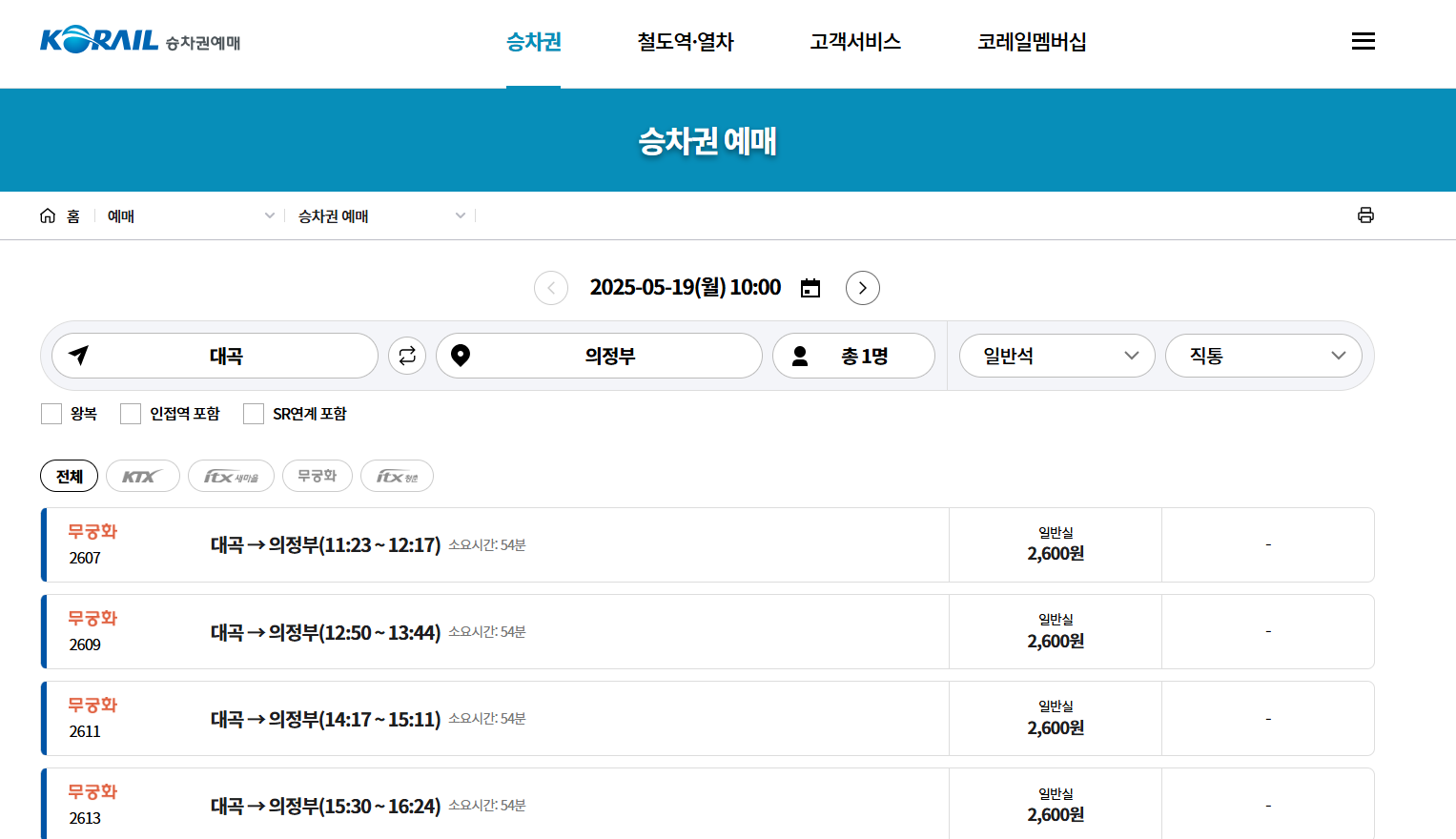Click train 2611 route 14:17~15:11
This screenshot has height=839, width=1456.
click(x=325, y=719)
